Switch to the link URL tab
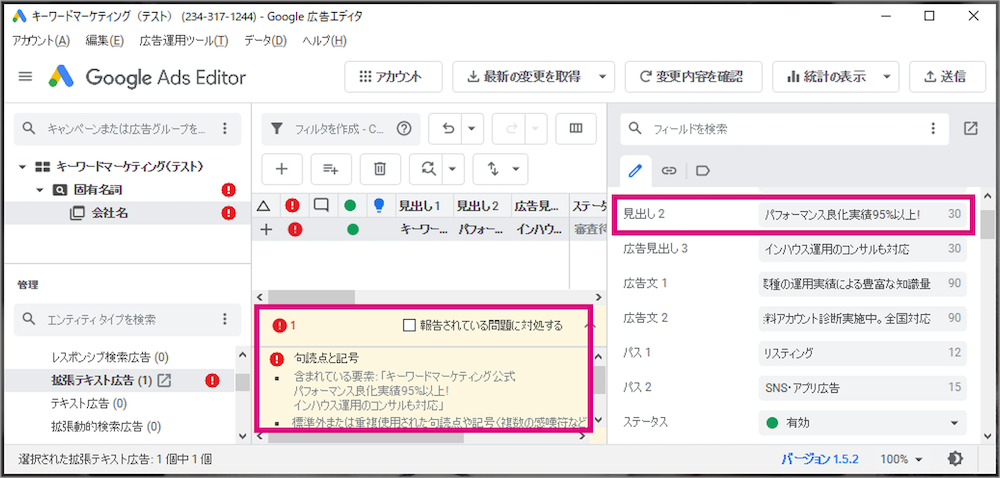 668,170
